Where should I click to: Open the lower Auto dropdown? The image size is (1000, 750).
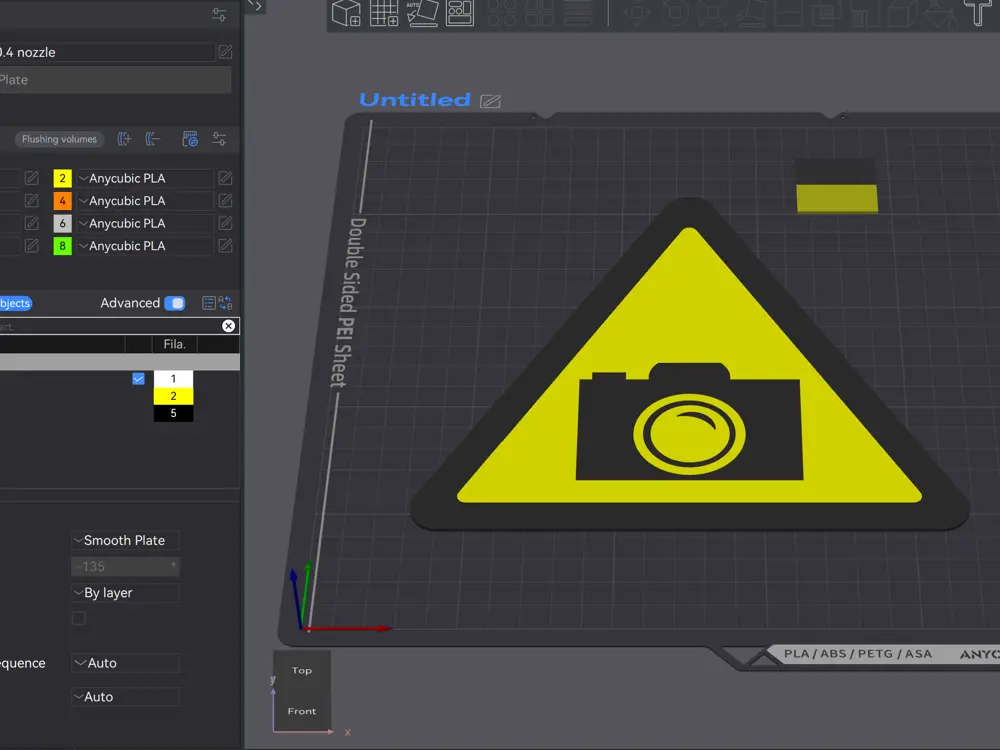pyautogui.click(x=125, y=697)
